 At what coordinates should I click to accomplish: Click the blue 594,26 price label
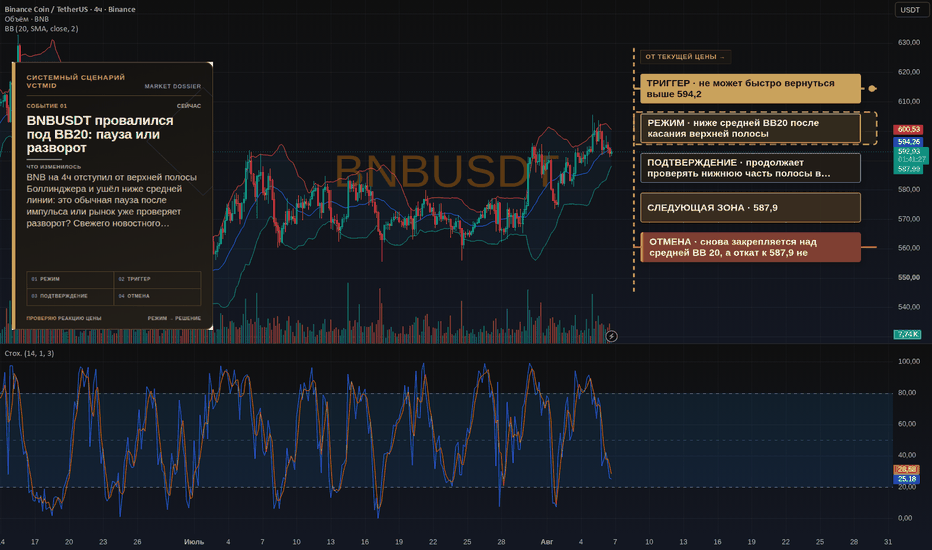[x=908, y=142]
